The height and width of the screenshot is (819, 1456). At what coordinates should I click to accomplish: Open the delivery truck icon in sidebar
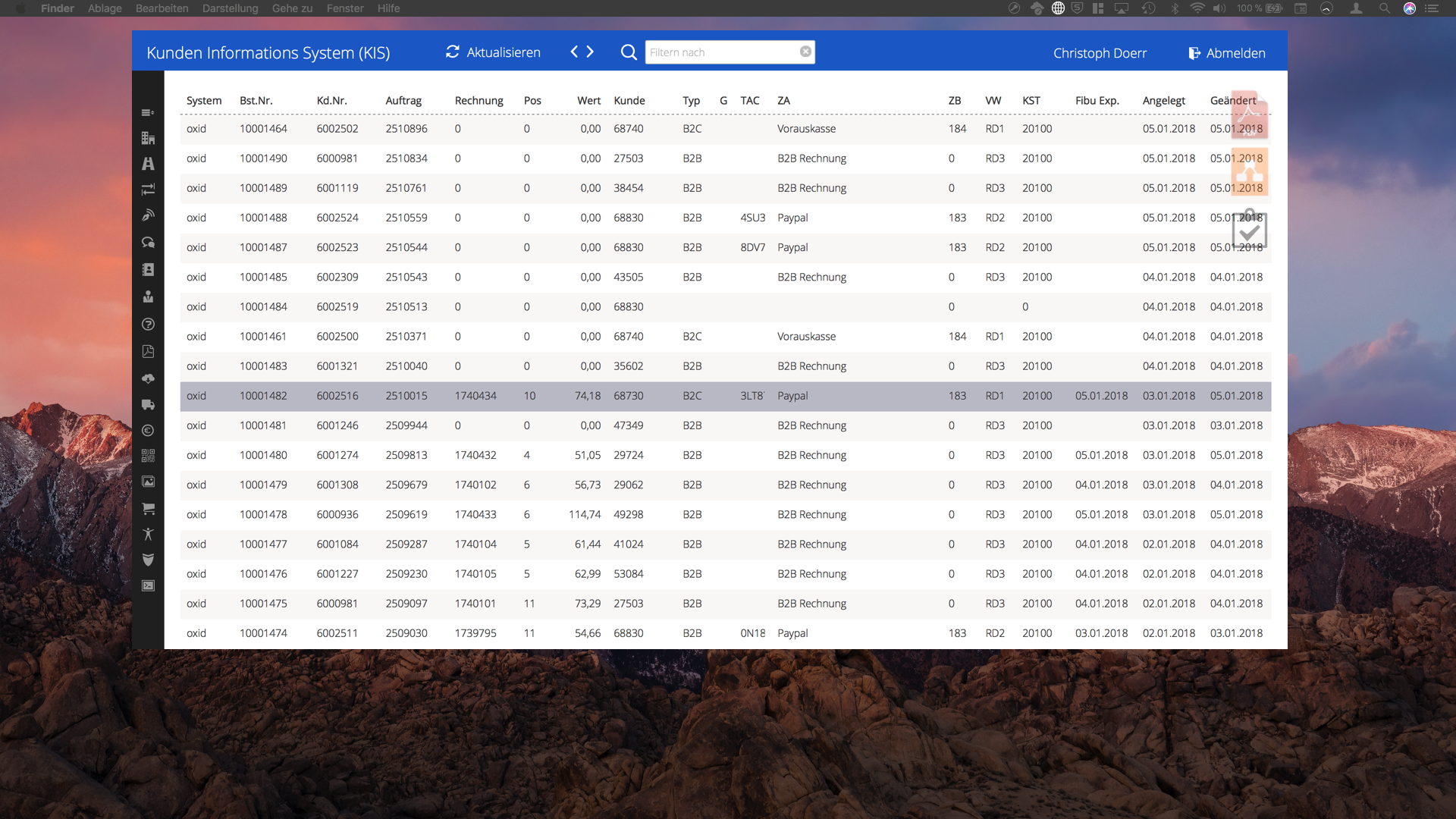(x=148, y=404)
